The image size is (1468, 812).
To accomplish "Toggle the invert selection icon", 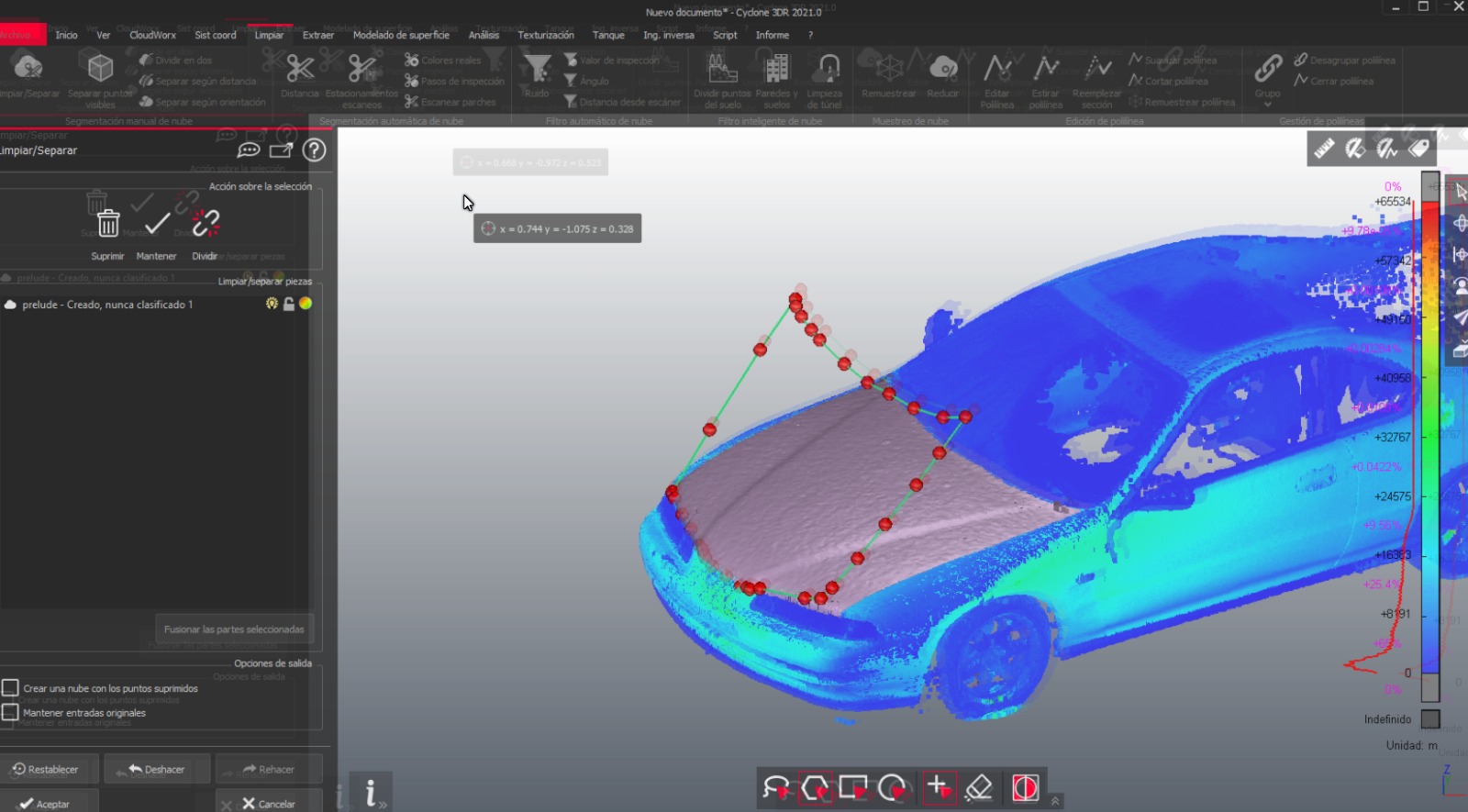I will pos(1025,788).
